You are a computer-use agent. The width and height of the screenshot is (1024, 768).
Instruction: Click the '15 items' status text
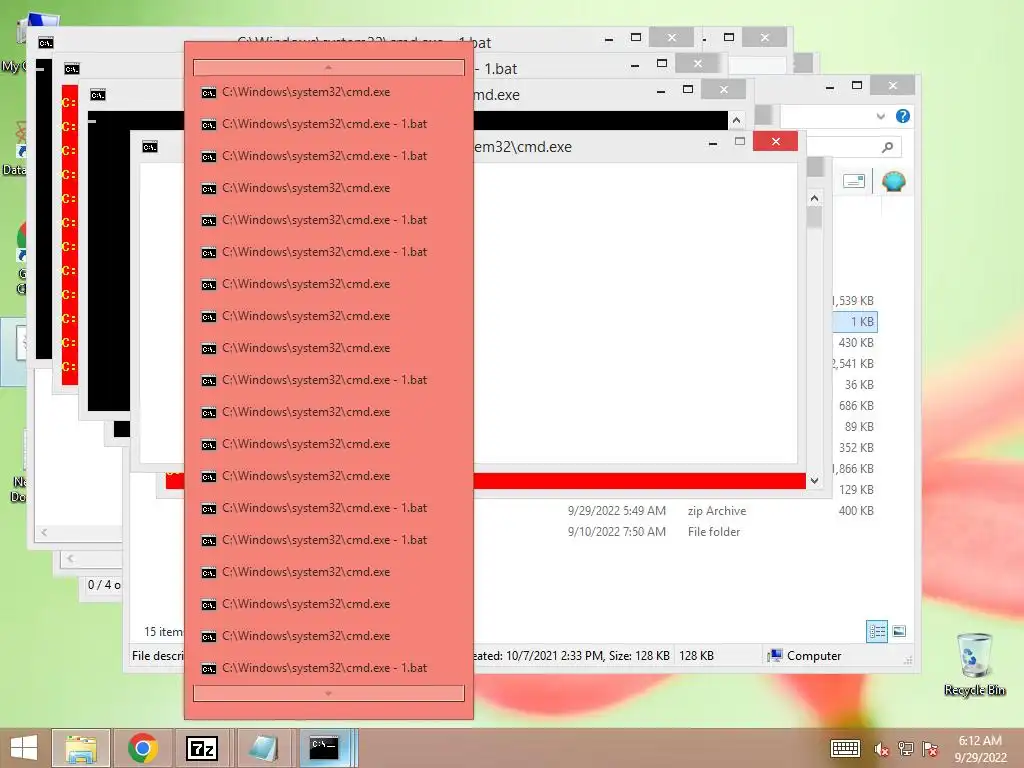(x=163, y=632)
